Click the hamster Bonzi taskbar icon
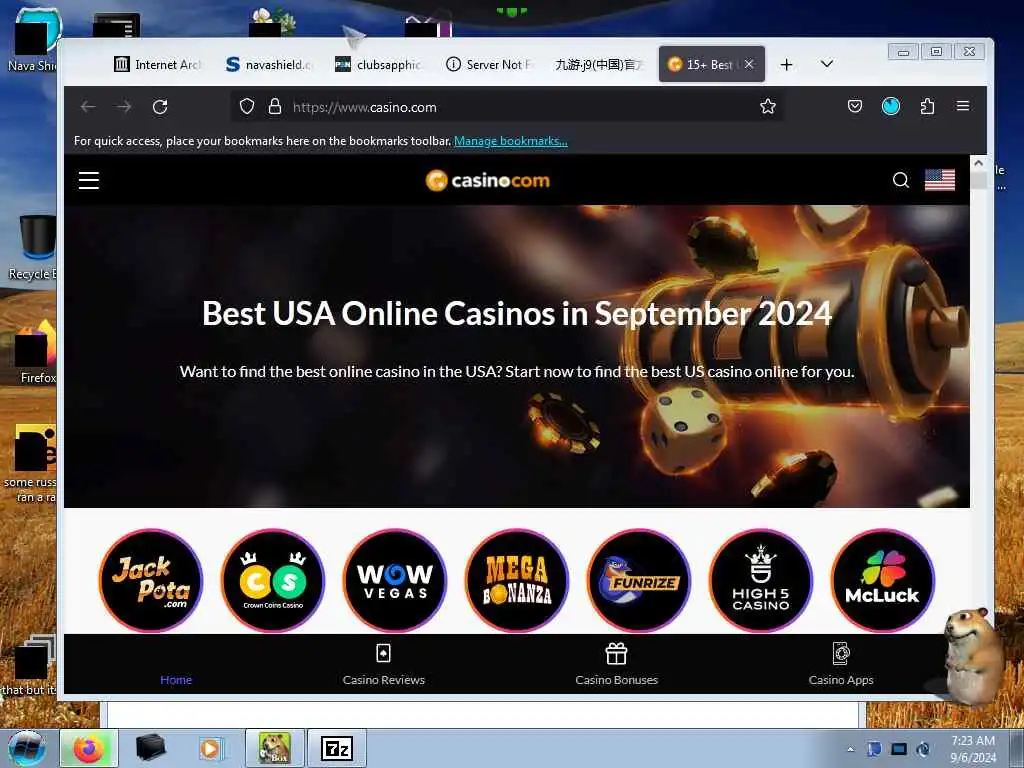The height and width of the screenshot is (768, 1024). tap(274, 748)
